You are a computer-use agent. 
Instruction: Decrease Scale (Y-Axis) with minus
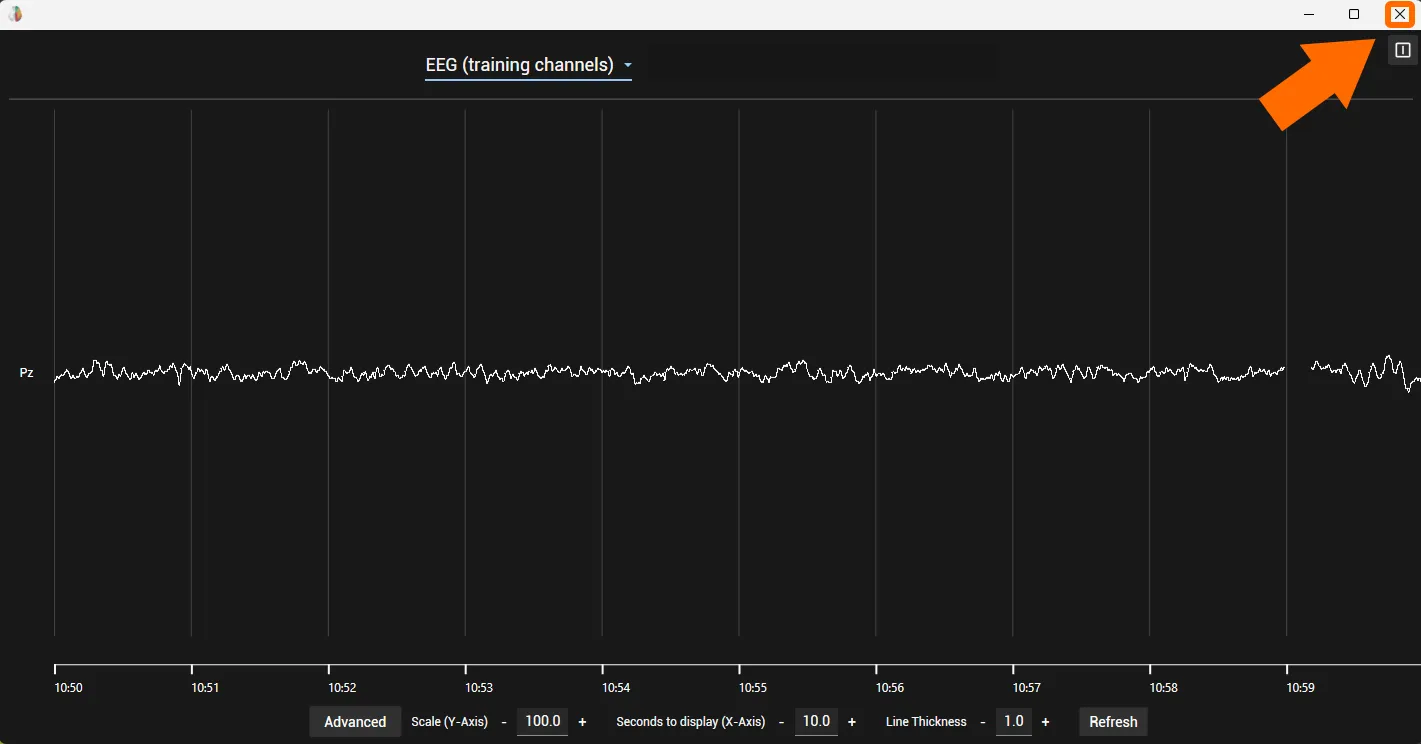click(504, 722)
